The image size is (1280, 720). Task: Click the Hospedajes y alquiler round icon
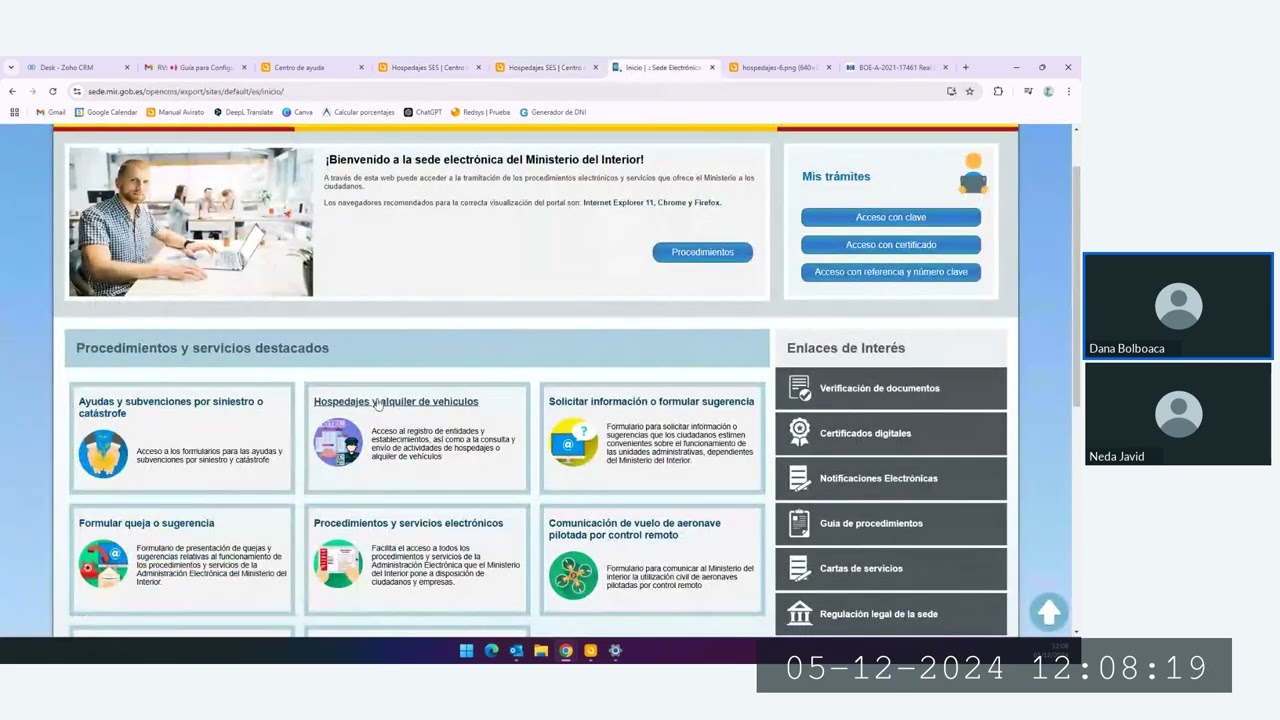pos(338,442)
